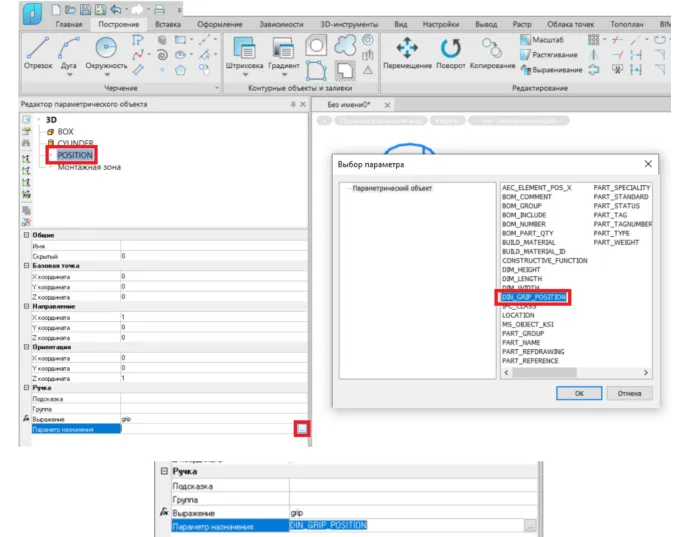
Task: Open the Штриховка hatch tool
Action: pyautogui.click(x=244, y=53)
